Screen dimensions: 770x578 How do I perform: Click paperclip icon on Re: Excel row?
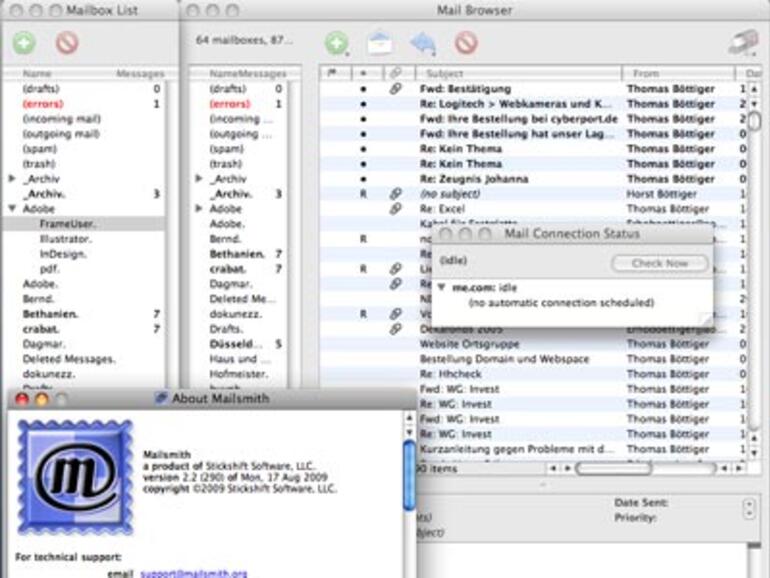pos(395,209)
